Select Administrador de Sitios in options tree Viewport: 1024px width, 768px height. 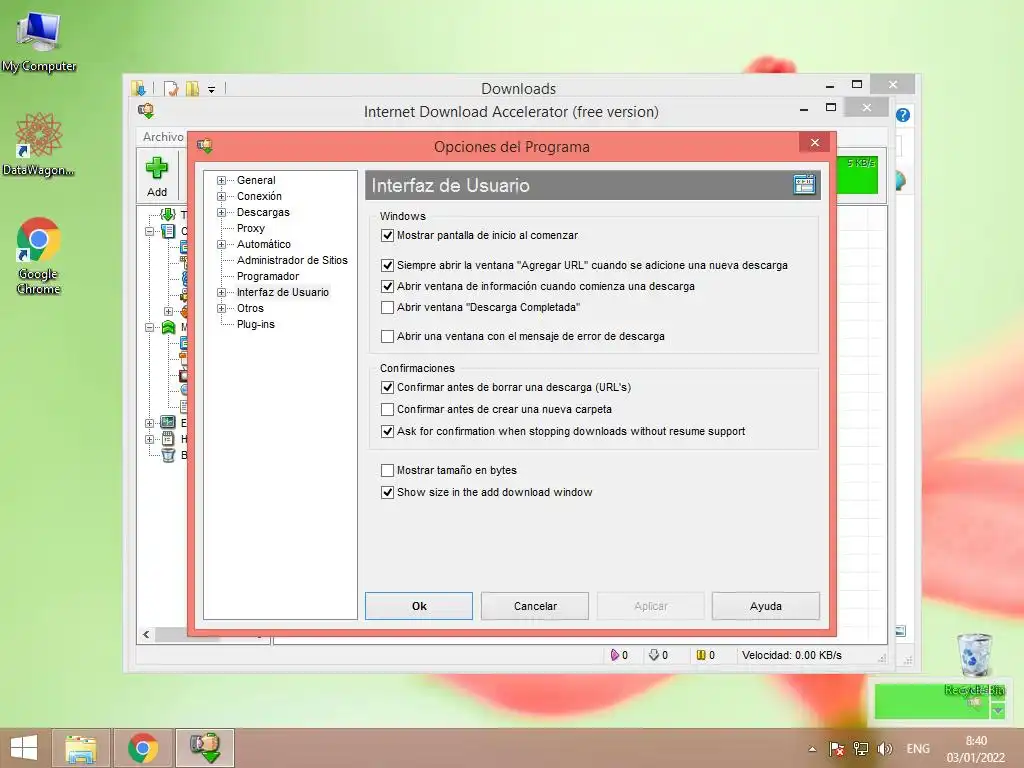click(x=292, y=260)
